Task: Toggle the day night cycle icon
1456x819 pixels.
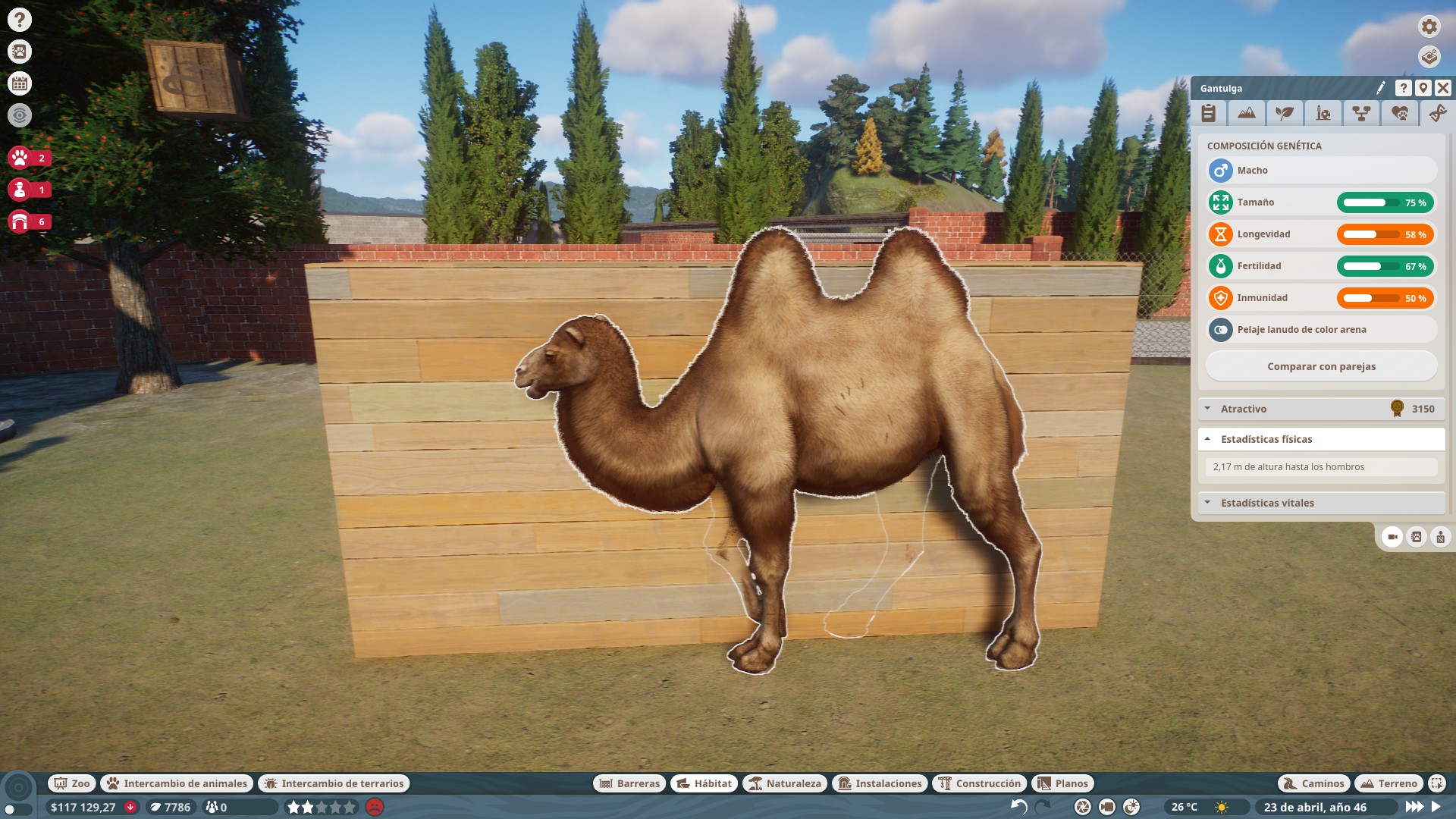Action: point(1131,807)
